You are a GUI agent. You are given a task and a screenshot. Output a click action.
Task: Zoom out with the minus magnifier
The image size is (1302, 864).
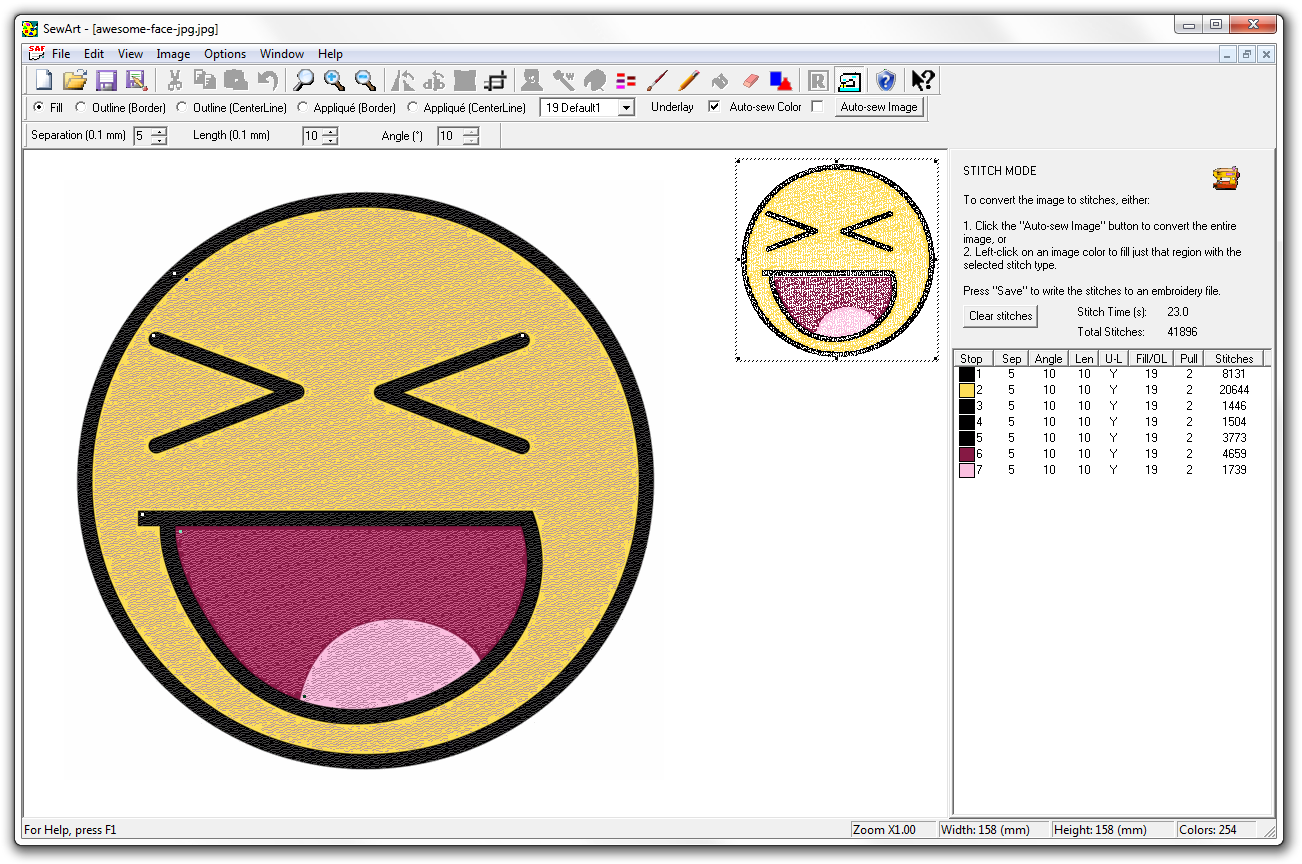365,80
